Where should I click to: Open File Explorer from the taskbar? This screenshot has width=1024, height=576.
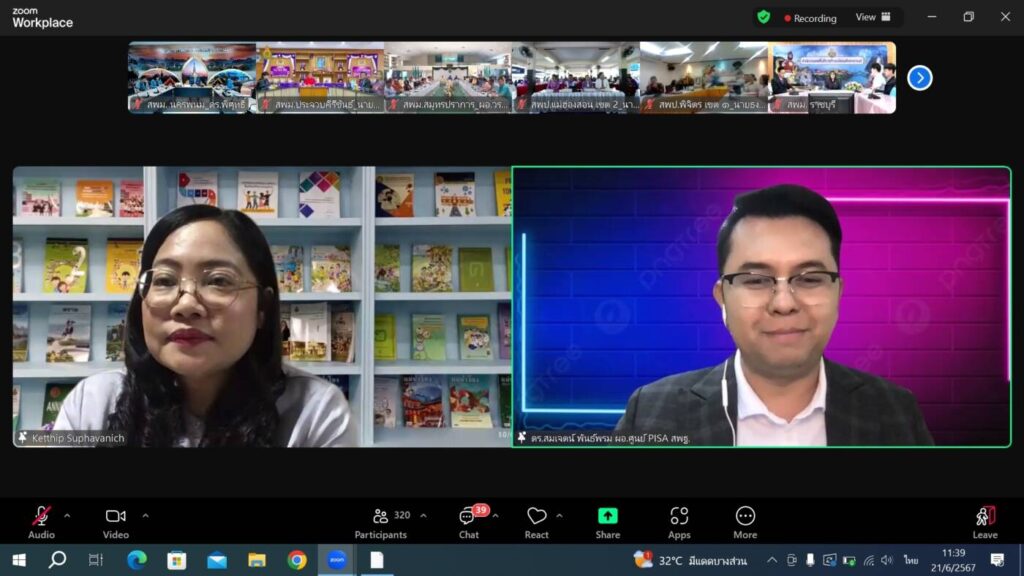pyautogui.click(x=257, y=560)
